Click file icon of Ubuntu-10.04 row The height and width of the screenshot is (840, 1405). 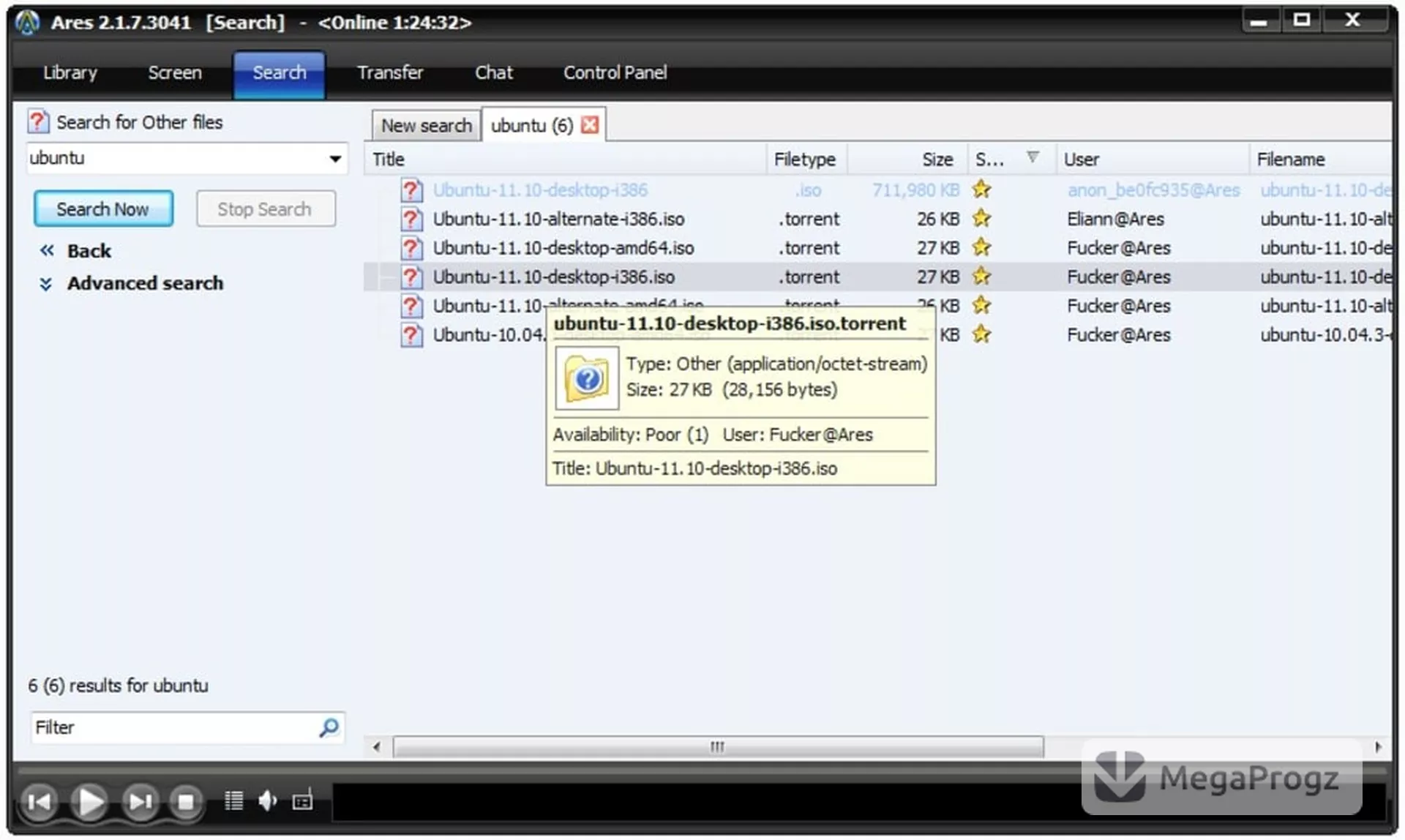click(411, 335)
